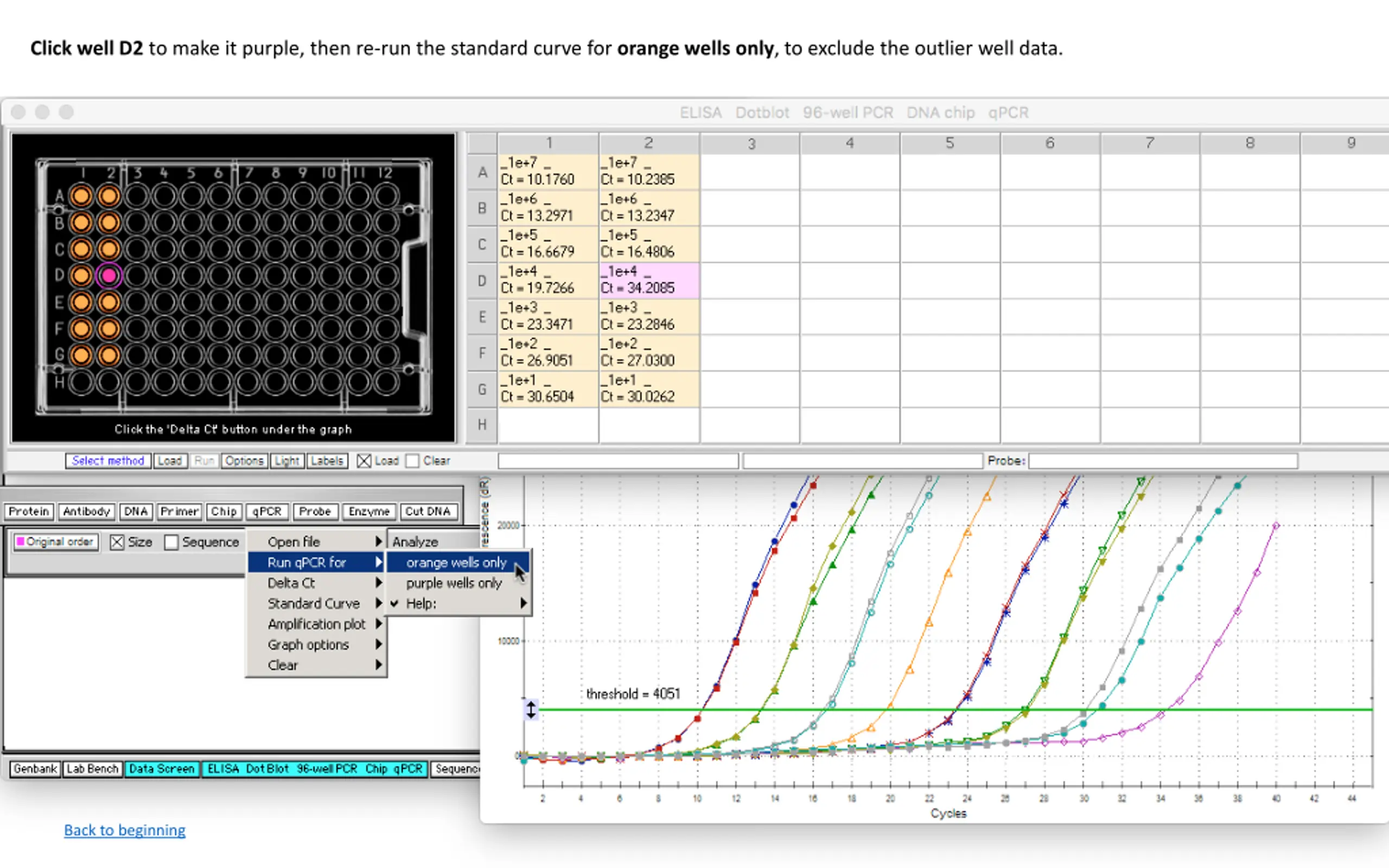1389x868 pixels.
Task: Open the Back to beginning link
Action: coord(125,830)
